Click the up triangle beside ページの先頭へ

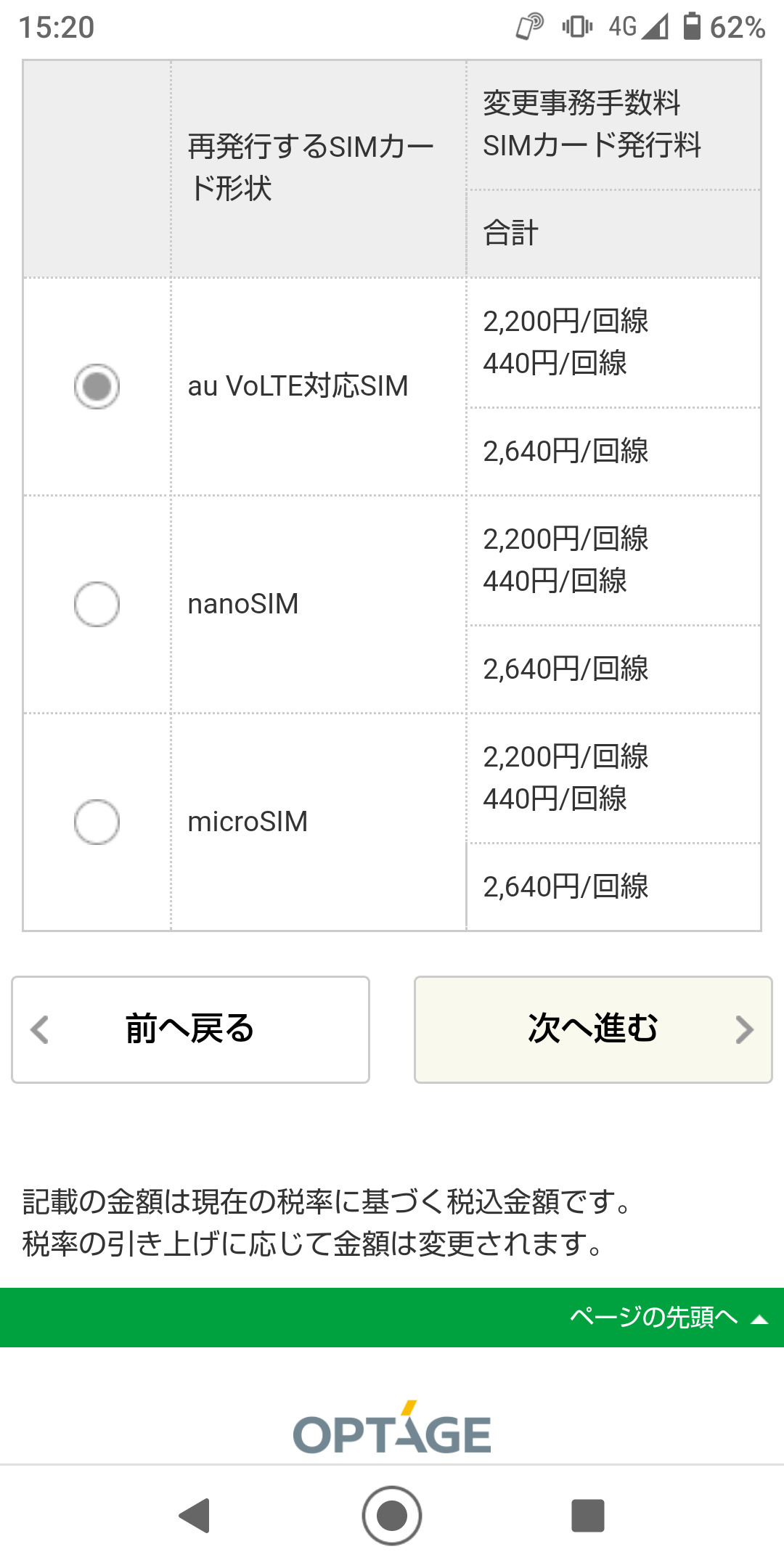[x=759, y=1319]
